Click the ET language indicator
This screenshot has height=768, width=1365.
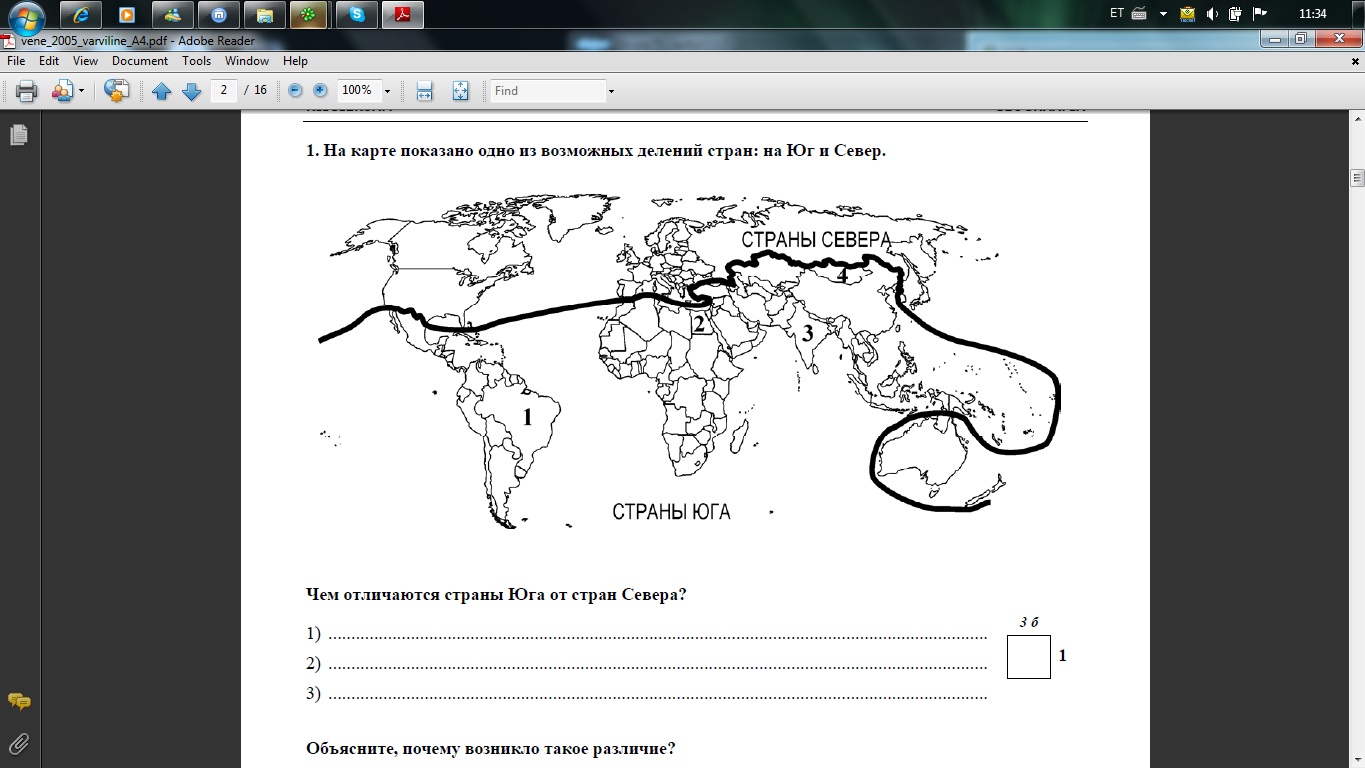(1117, 14)
